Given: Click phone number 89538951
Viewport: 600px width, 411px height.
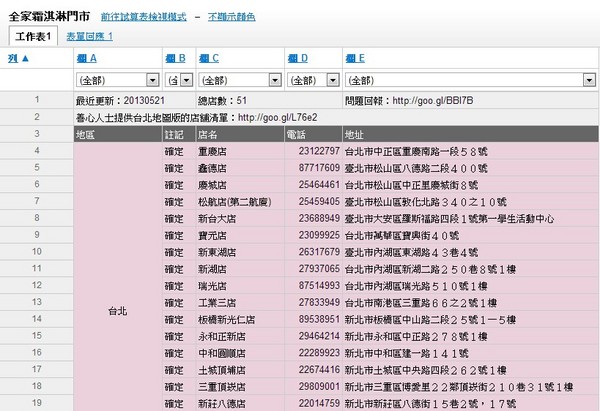Looking at the screenshot, I should pos(319,319).
